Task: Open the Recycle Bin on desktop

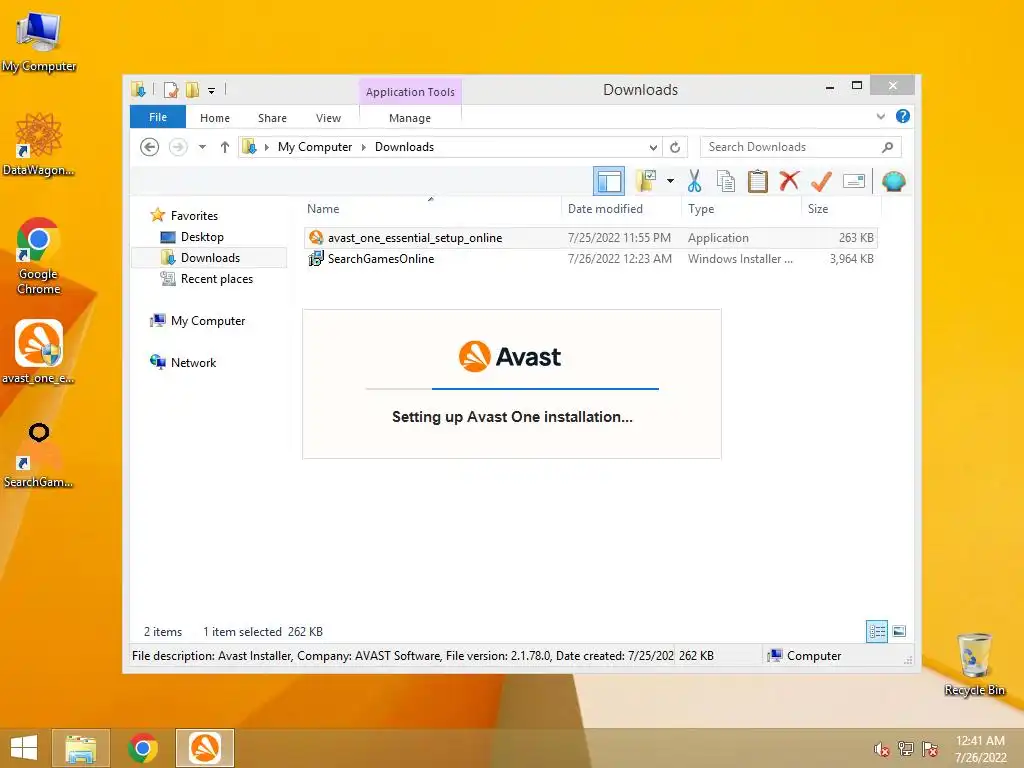Action: click(974, 664)
